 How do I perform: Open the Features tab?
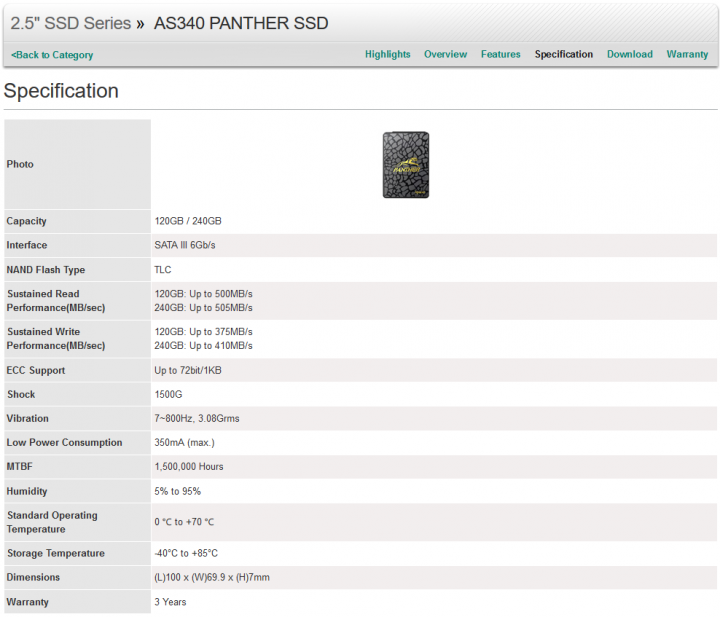coord(501,54)
